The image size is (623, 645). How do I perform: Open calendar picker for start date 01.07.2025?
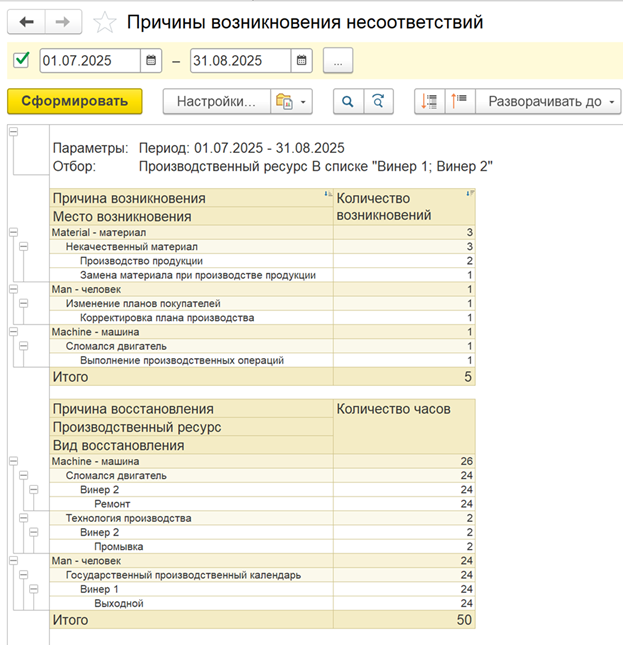[x=151, y=60]
